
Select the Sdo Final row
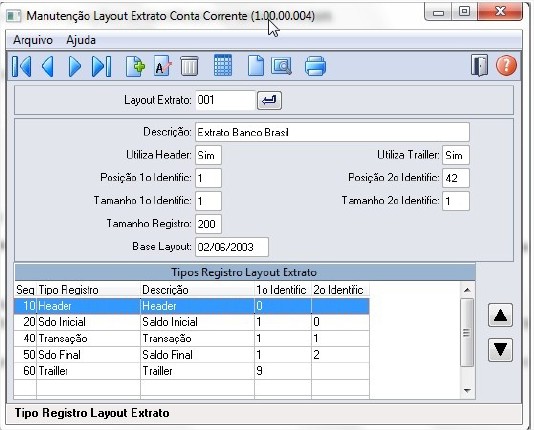pos(192,355)
